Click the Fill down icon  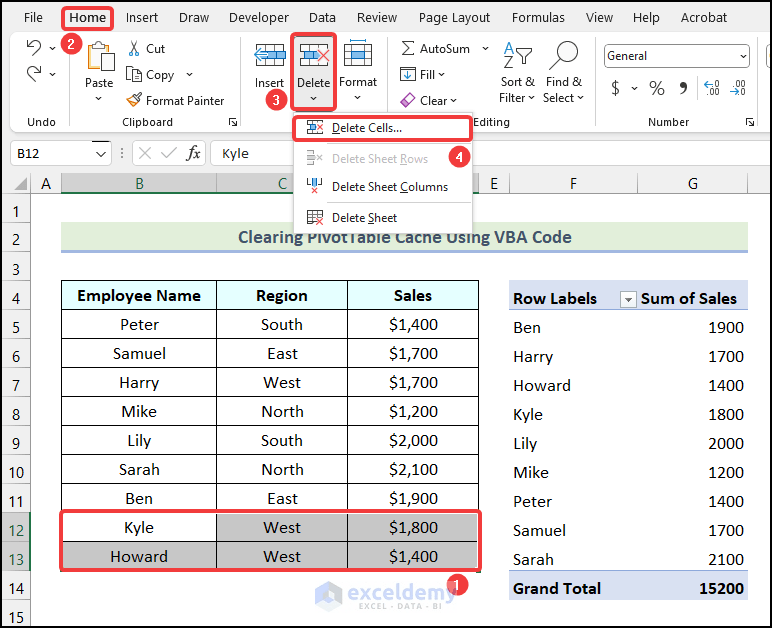coord(408,74)
